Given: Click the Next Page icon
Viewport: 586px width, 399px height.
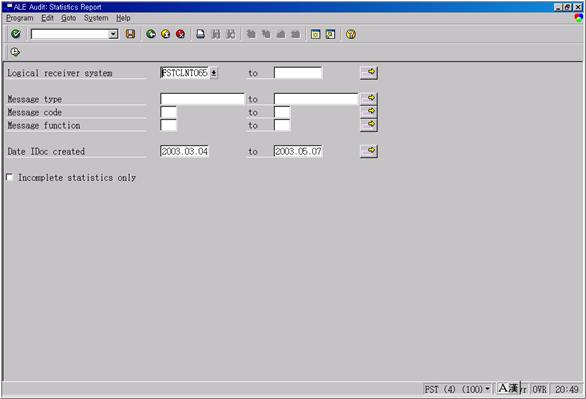Looking at the screenshot, I should pyautogui.click(x=281, y=34).
